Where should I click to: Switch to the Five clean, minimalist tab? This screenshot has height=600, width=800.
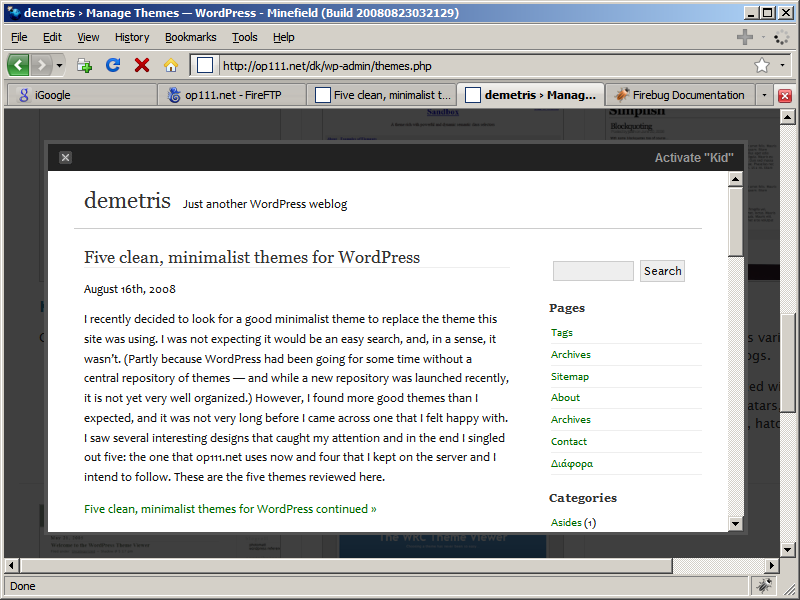coord(382,95)
